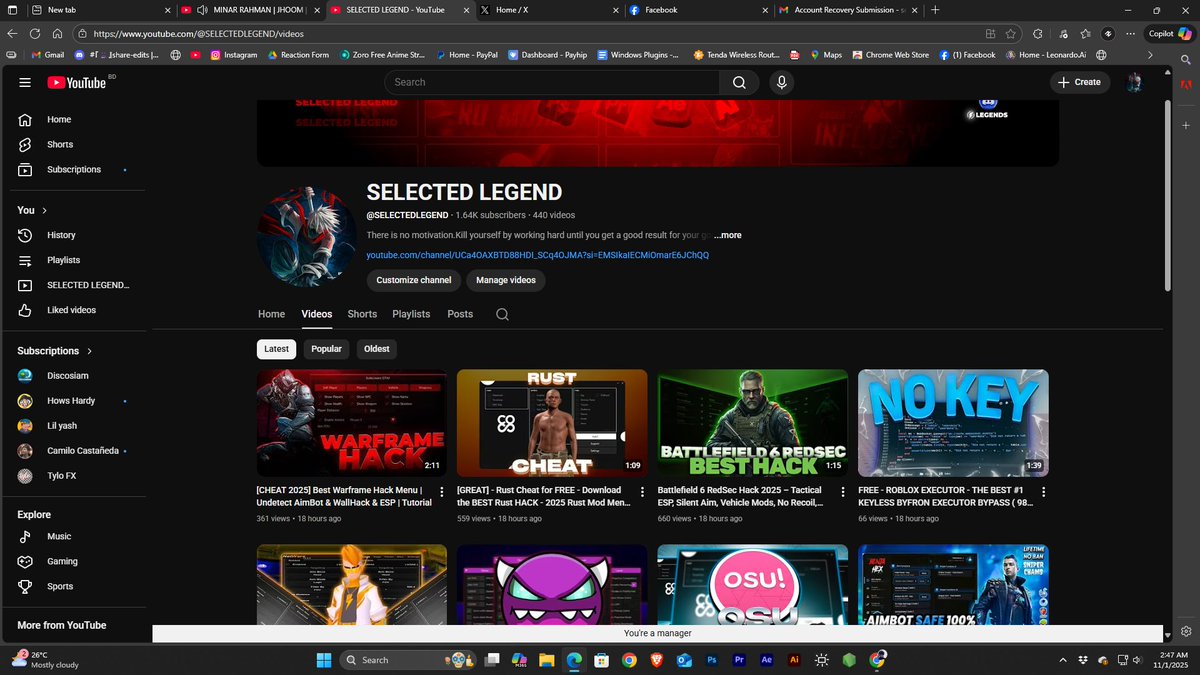Open the Rust Cheat video thumbnail
Image resolution: width=1200 pixels, height=675 pixels.
[552, 423]
